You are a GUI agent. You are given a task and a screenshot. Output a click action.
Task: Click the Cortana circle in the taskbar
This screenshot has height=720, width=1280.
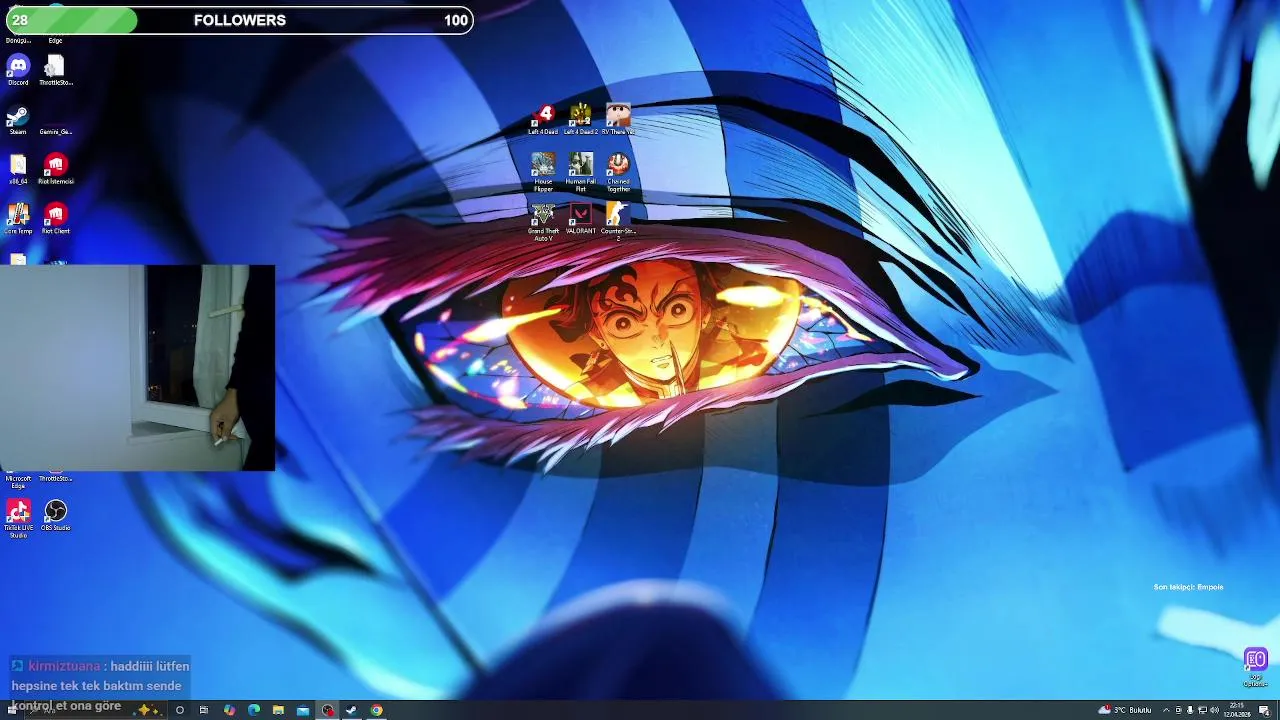[x=180, y=710]
